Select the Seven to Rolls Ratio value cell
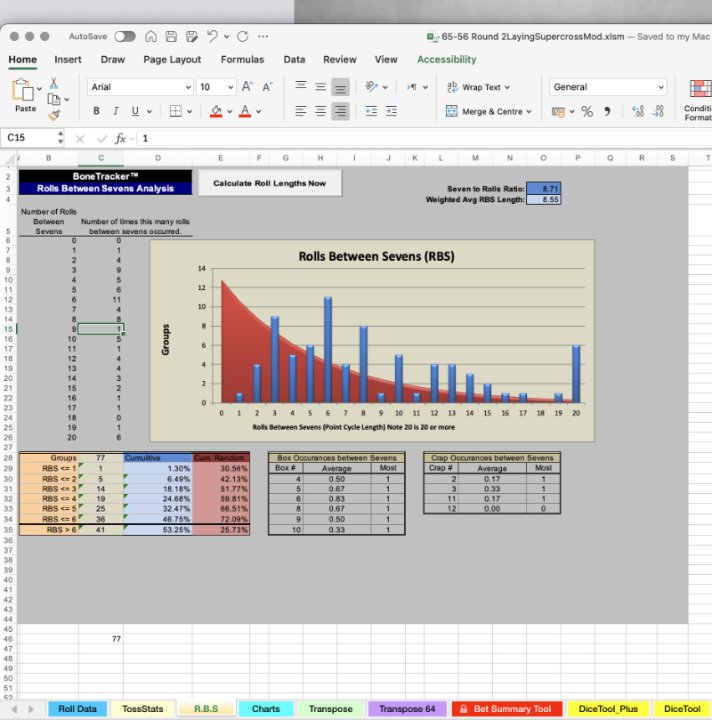The width and height of the screenshot is (712, 720). 544,188
